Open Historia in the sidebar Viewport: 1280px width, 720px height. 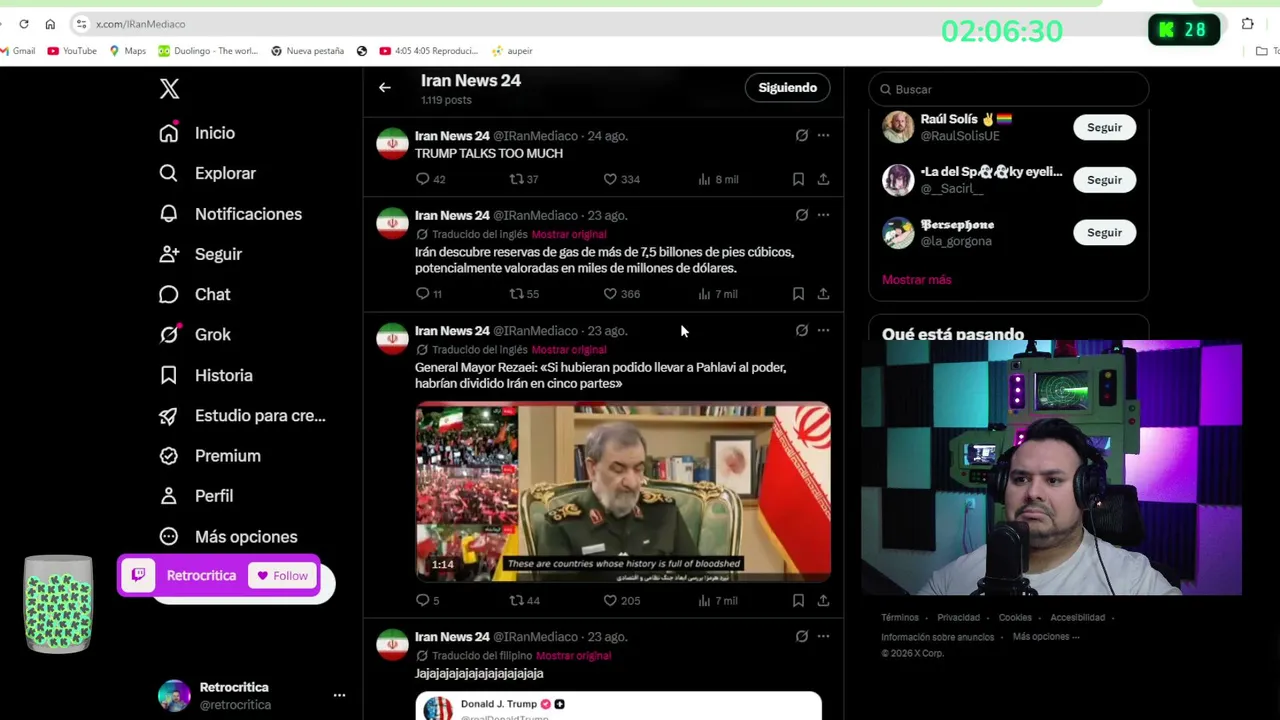[x=205, y=375]
